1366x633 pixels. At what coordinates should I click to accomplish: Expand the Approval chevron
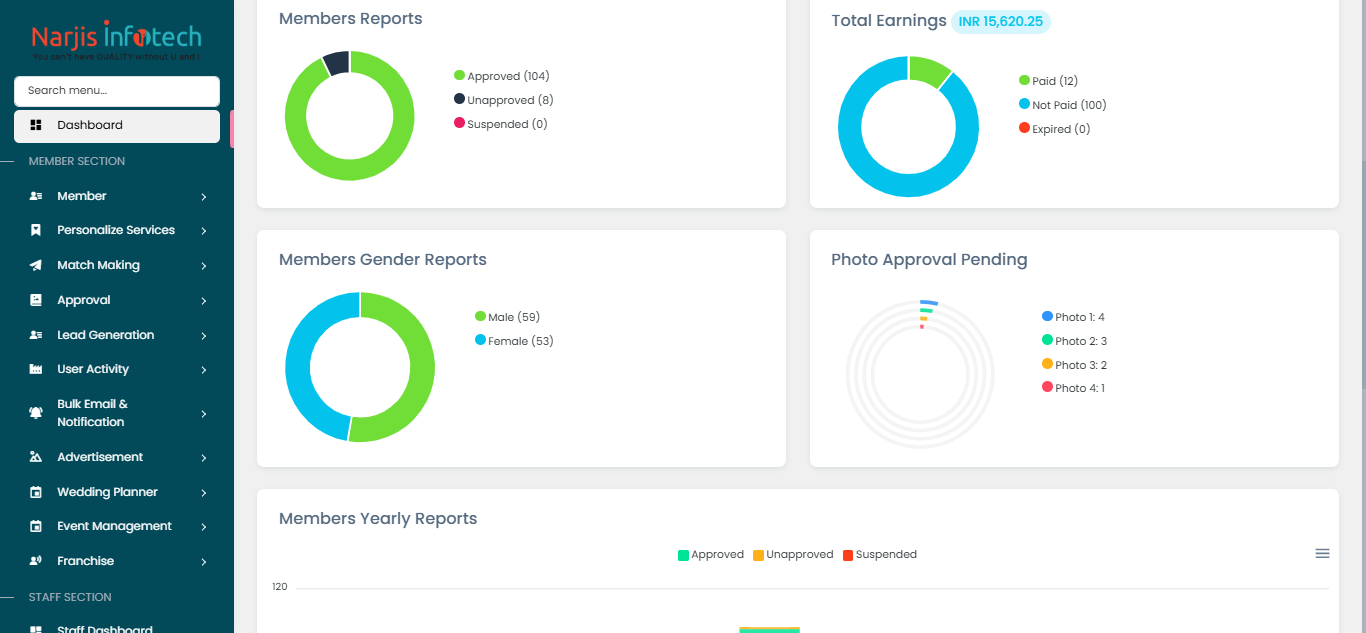coord(204,301)
